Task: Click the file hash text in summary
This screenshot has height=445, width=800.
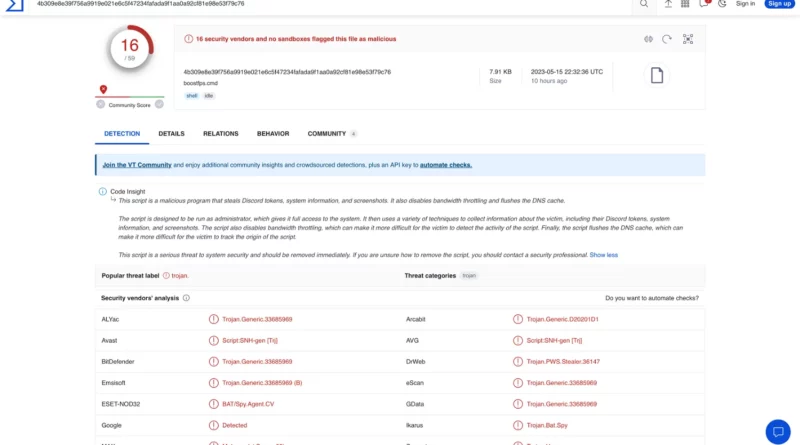Action: (287, 72)
